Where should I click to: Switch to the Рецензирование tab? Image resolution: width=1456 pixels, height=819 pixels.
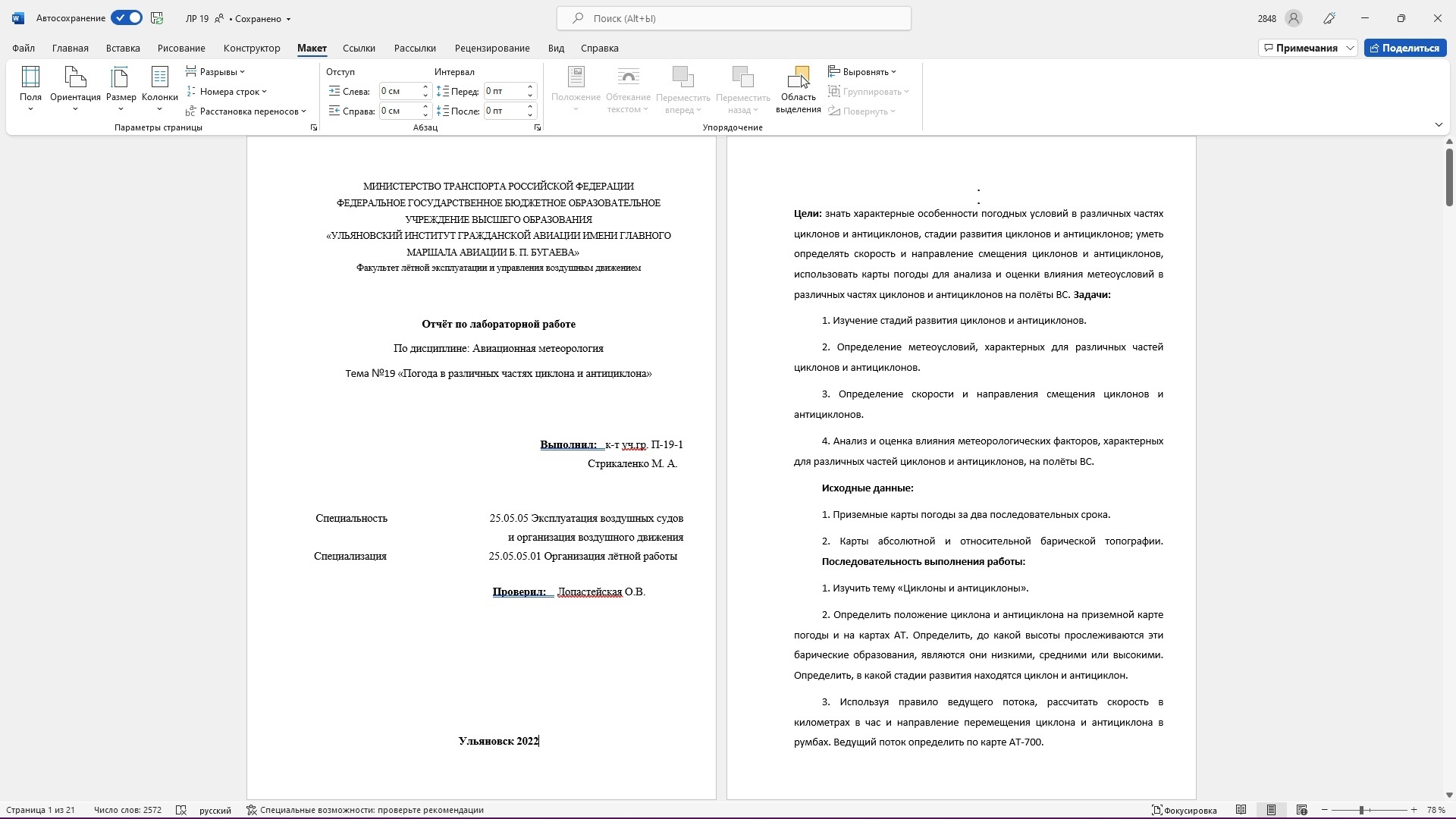pos(492,48)
